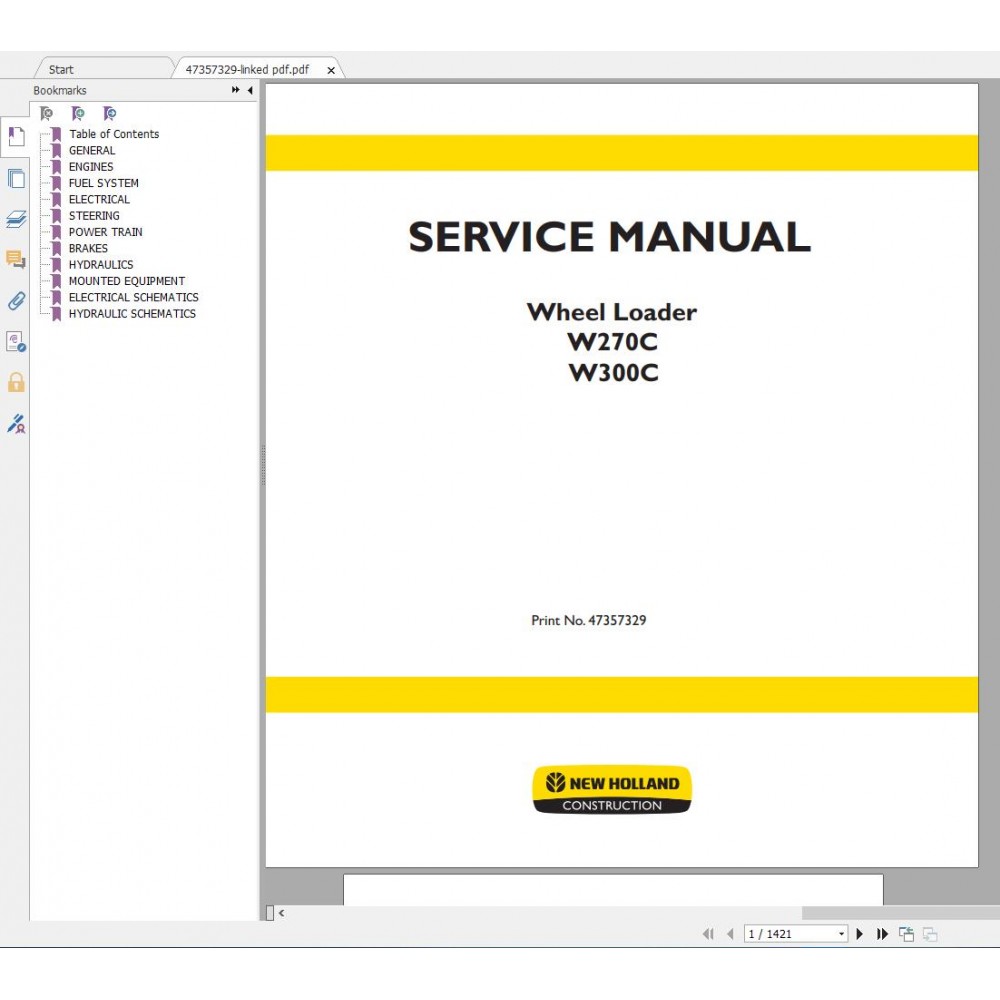Click the New Holland Construction logo
1000x1000 pixels.
(612, 790)
